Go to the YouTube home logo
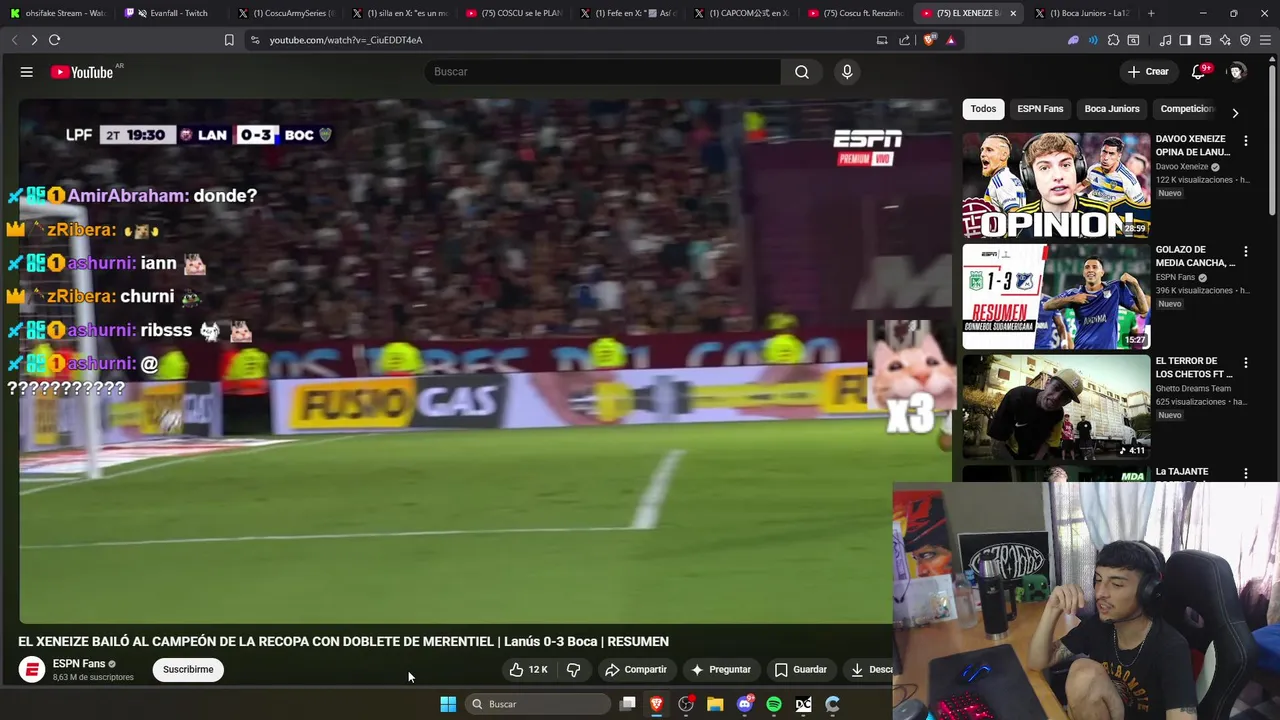Screen dimensions: 1280x720 click(82, 72)
